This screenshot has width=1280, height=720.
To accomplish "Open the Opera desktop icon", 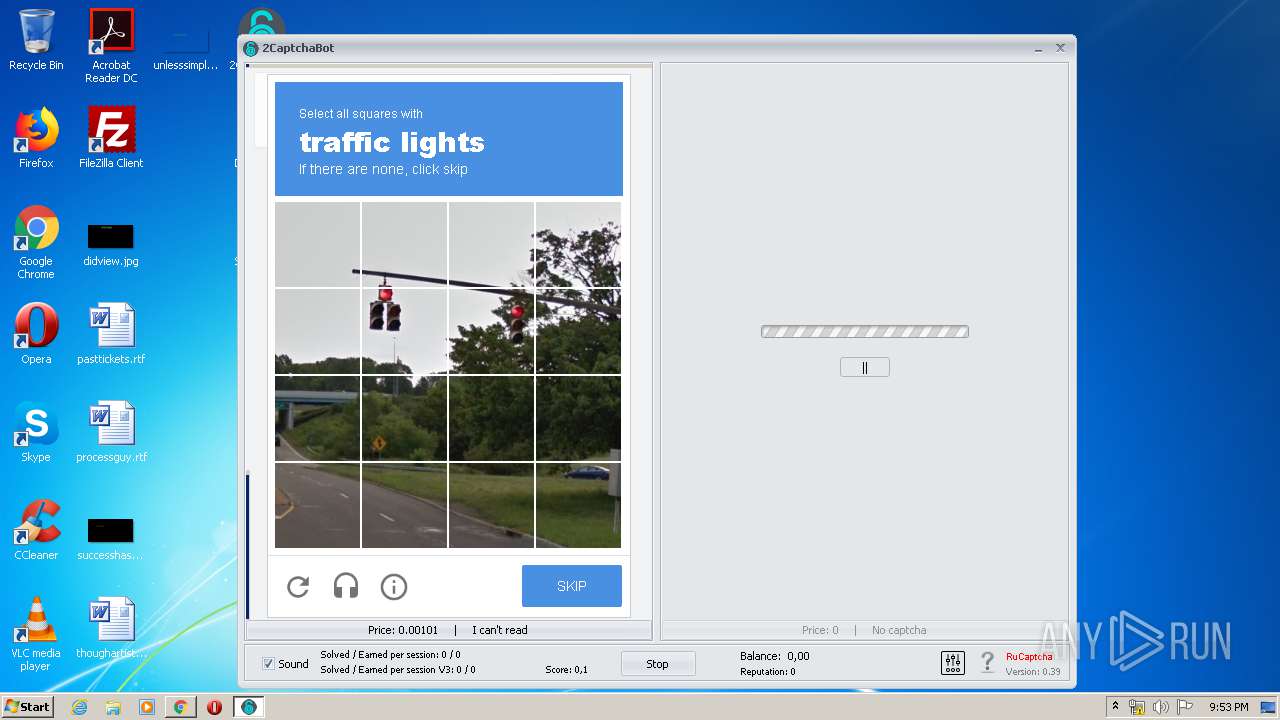I will tap(36, 334).
